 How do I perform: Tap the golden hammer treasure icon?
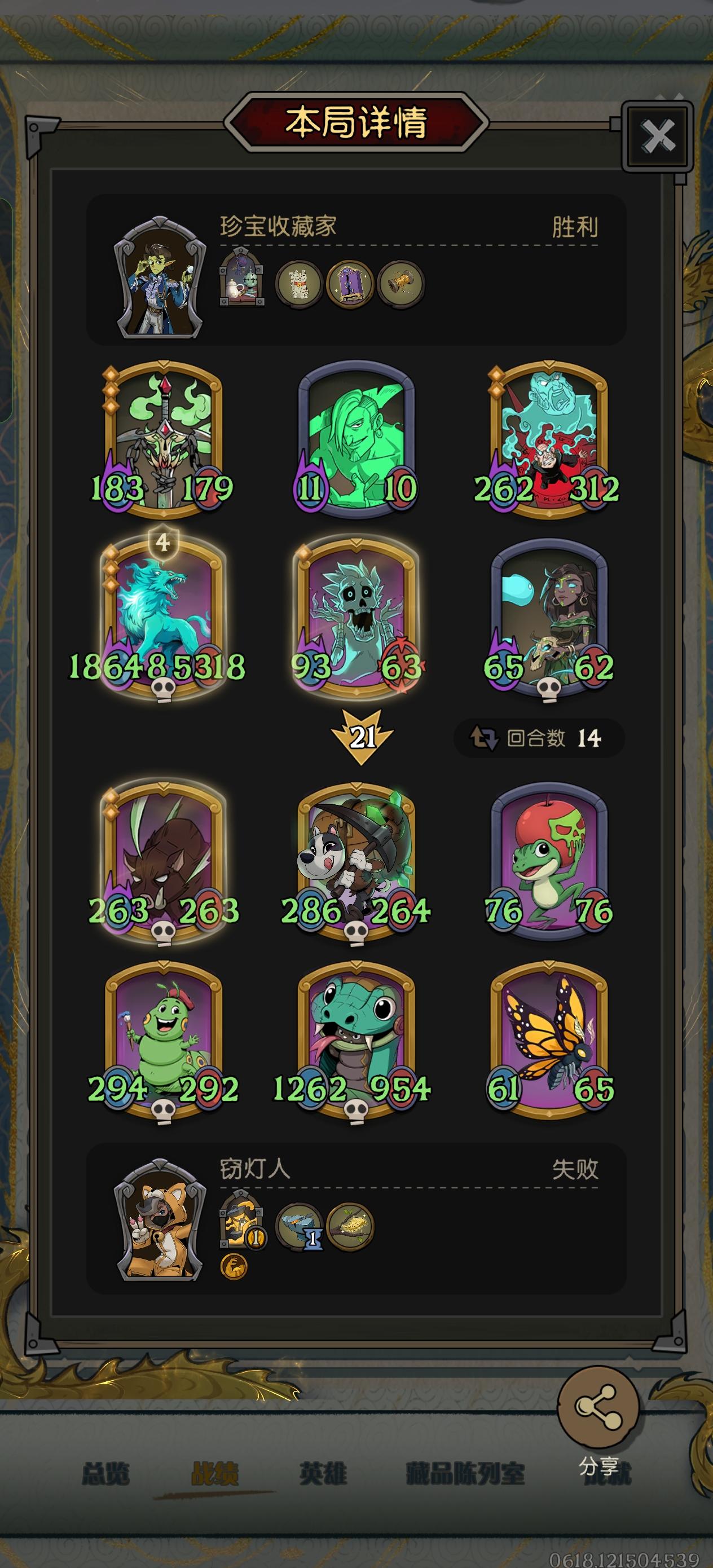[x=400, y=282]
